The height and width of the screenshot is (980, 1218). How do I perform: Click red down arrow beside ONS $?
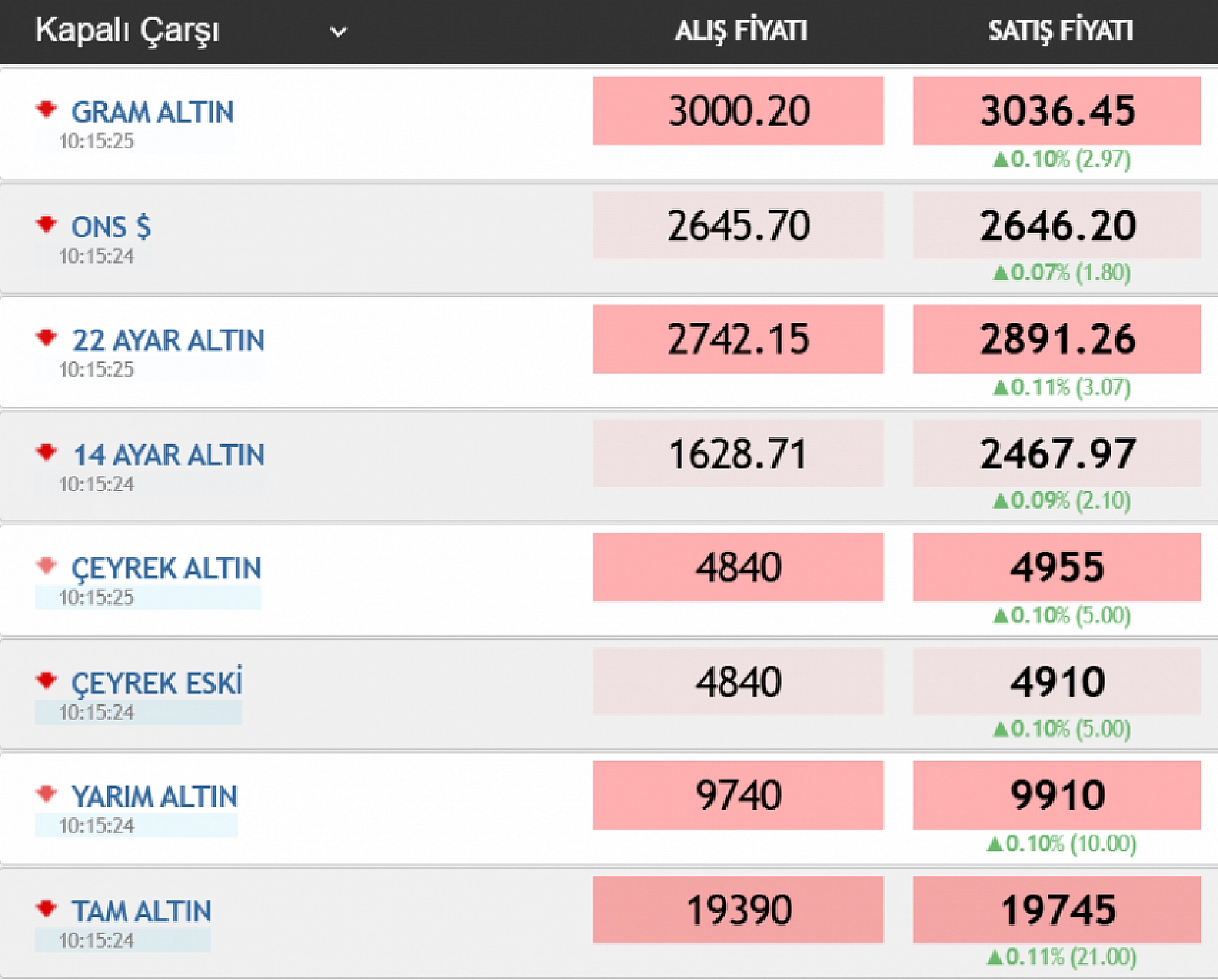point(46,224)
